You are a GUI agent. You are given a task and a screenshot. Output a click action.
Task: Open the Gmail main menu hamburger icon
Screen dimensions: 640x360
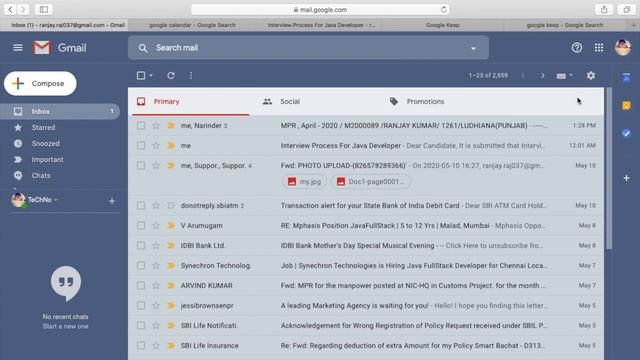coord(18,48)
